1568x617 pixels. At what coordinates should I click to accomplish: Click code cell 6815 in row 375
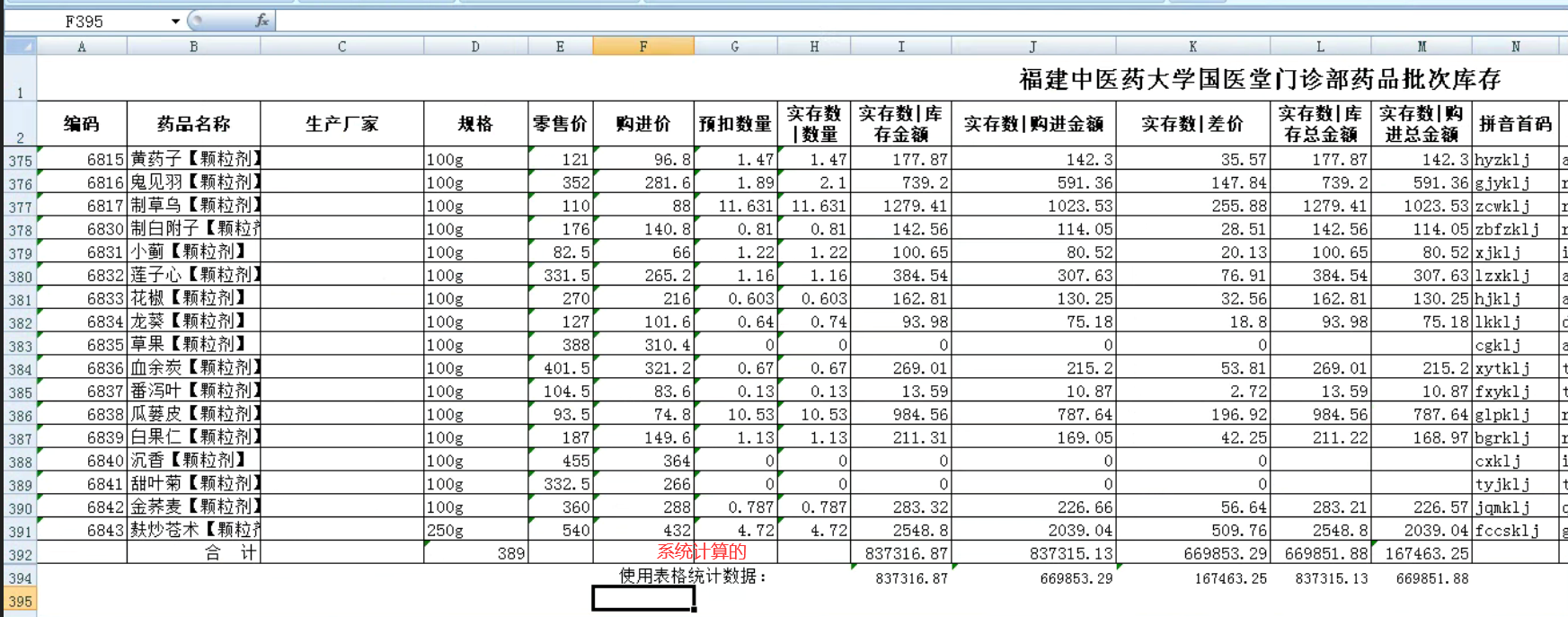[x=82, y=159]
